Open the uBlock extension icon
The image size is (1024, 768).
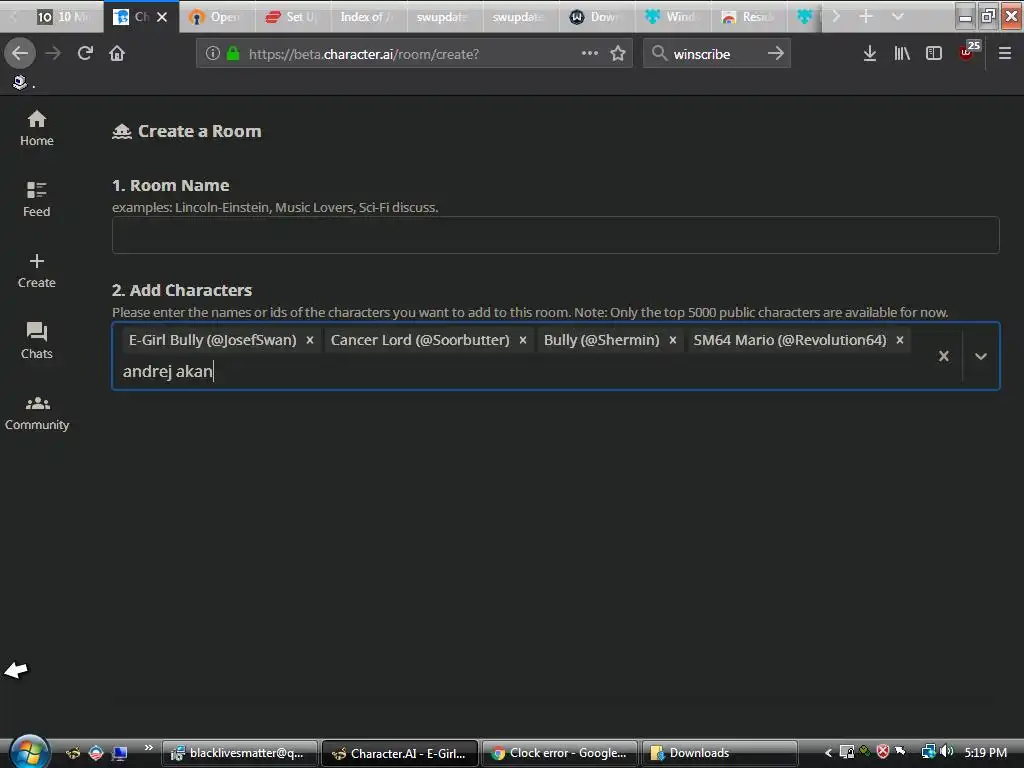click(968, 52)
